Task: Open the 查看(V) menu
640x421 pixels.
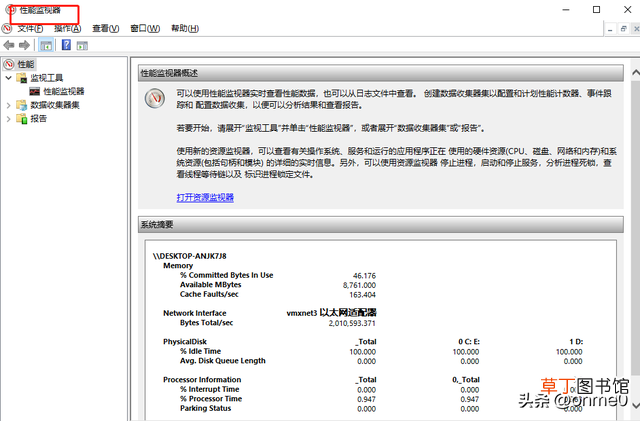Action: [106, 28]
